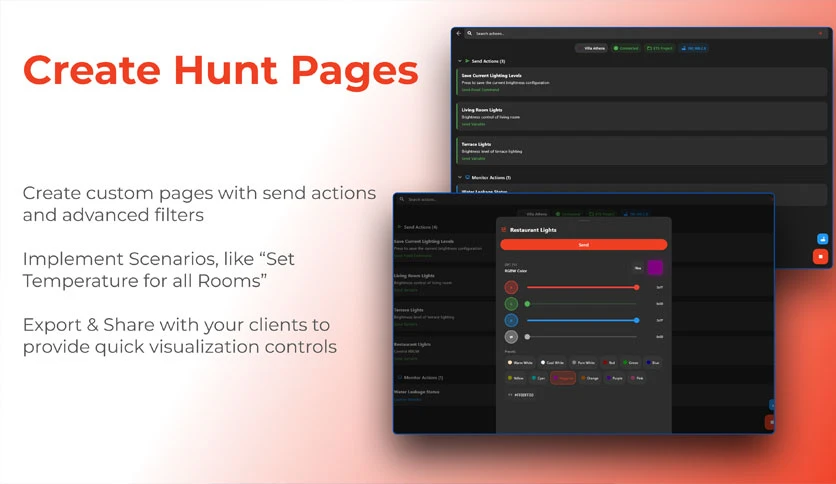Screen dimensions: 836x484
Task: Open Living Room Lights card in rear window
Action: coord(642,116)
